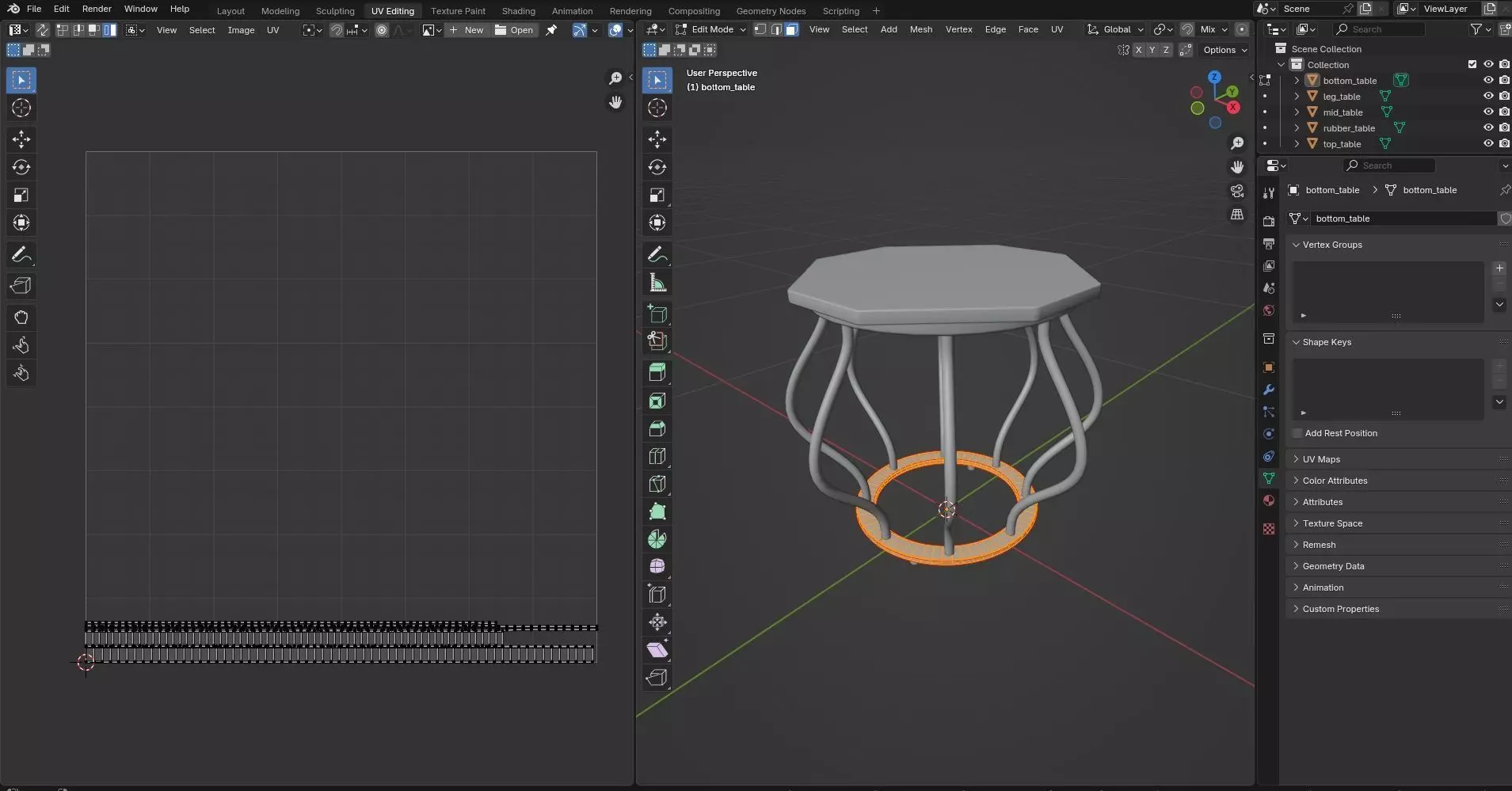Click Open image button in UV editor

point(514,30)
